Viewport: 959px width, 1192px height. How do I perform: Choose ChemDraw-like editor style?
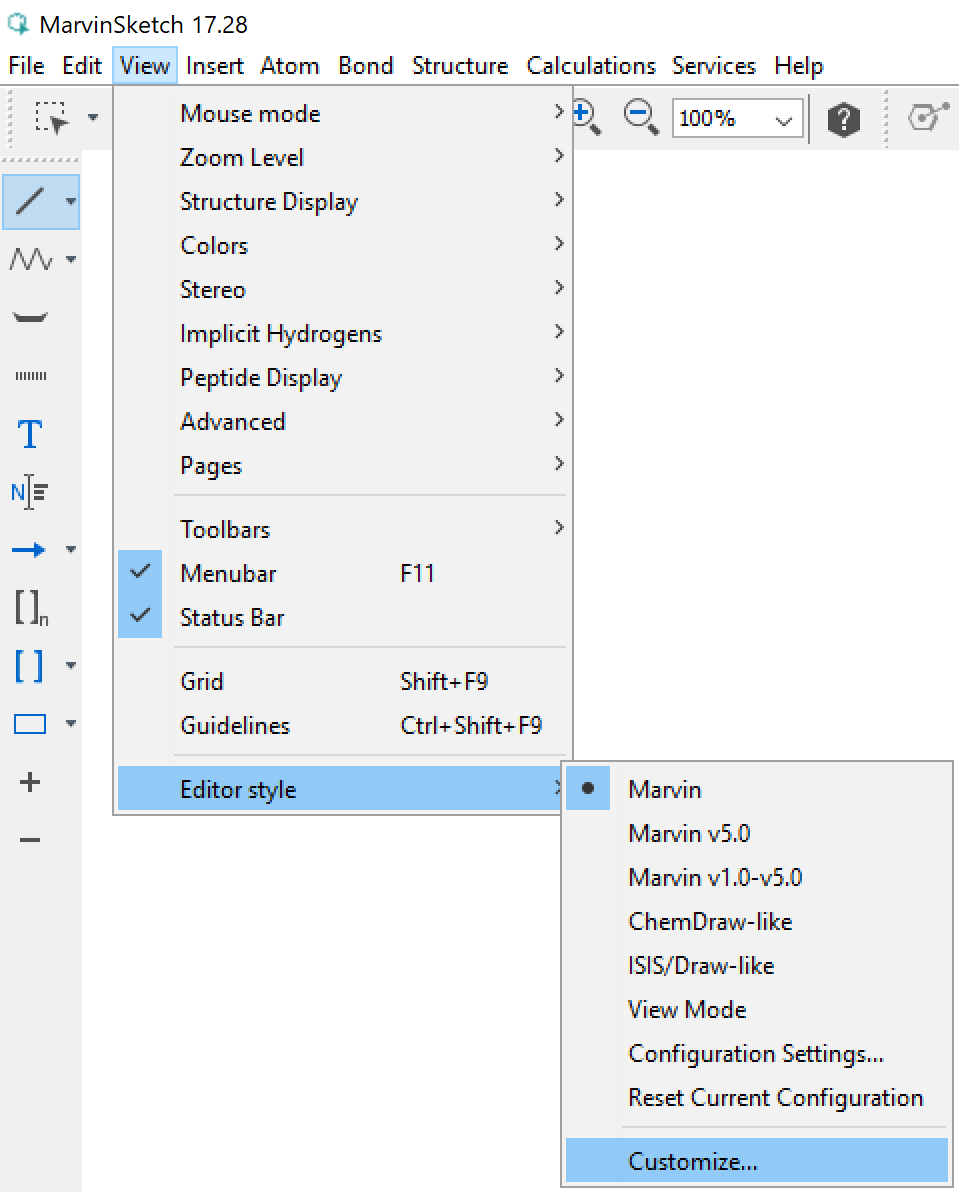point(710,922)
